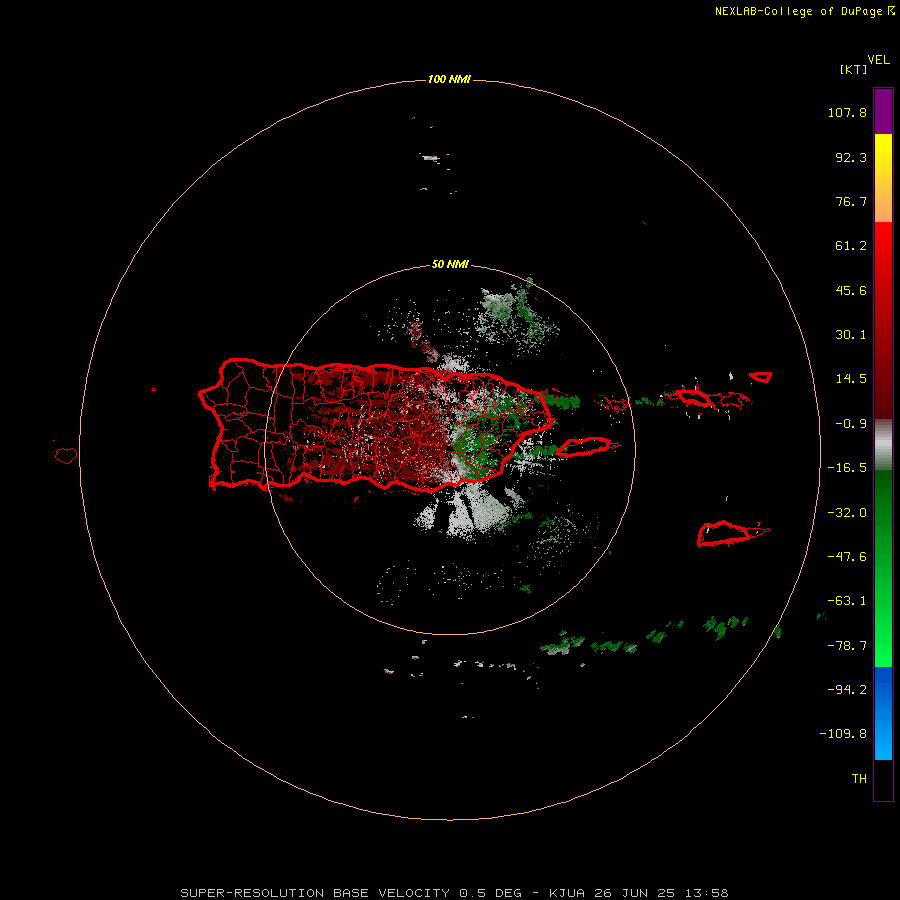Click the 50 NMI range ring label
900x900 pixels.
click(450, 265)
